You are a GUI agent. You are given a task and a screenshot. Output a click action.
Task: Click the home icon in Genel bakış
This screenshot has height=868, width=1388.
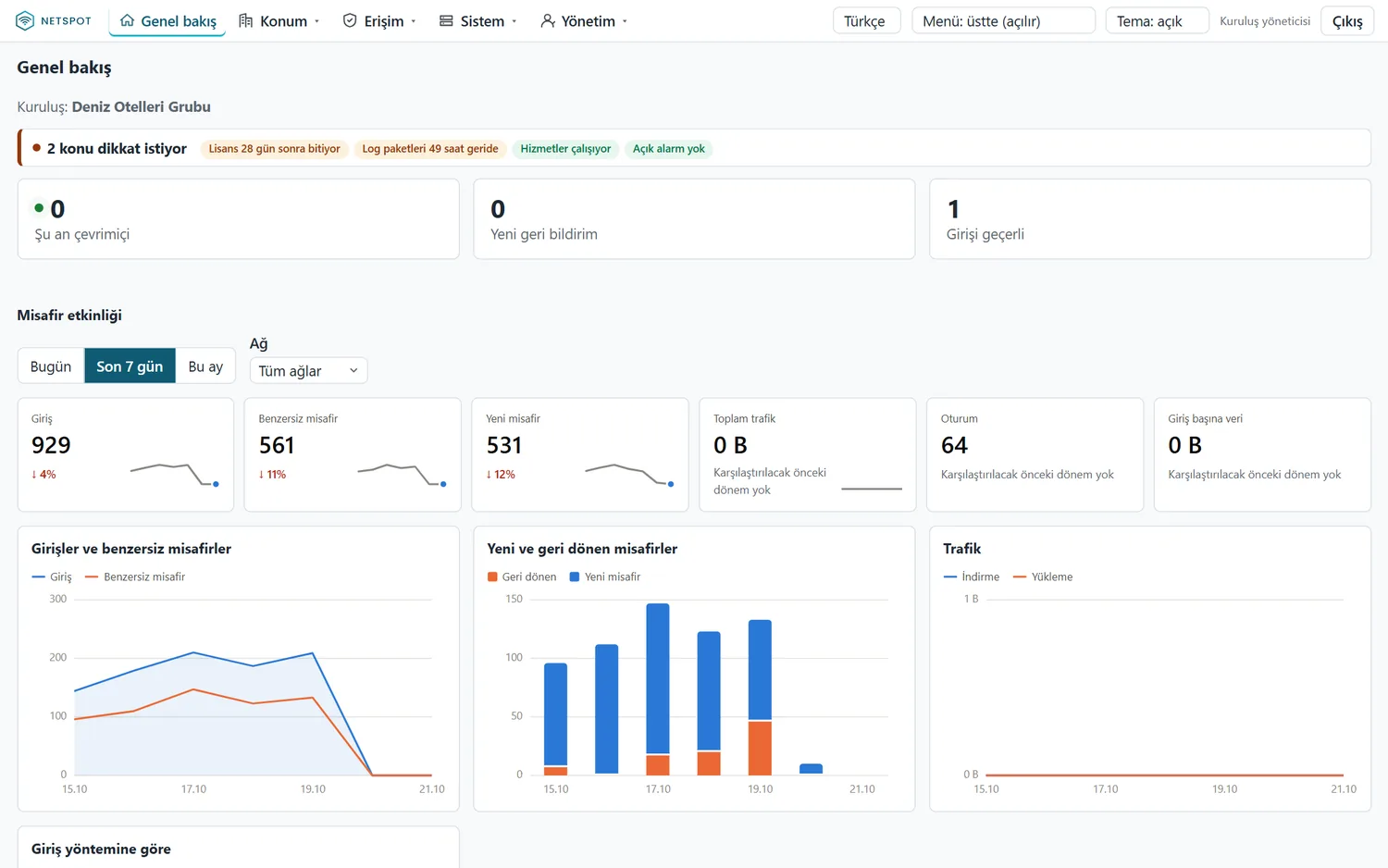click(x=128, y=20)
